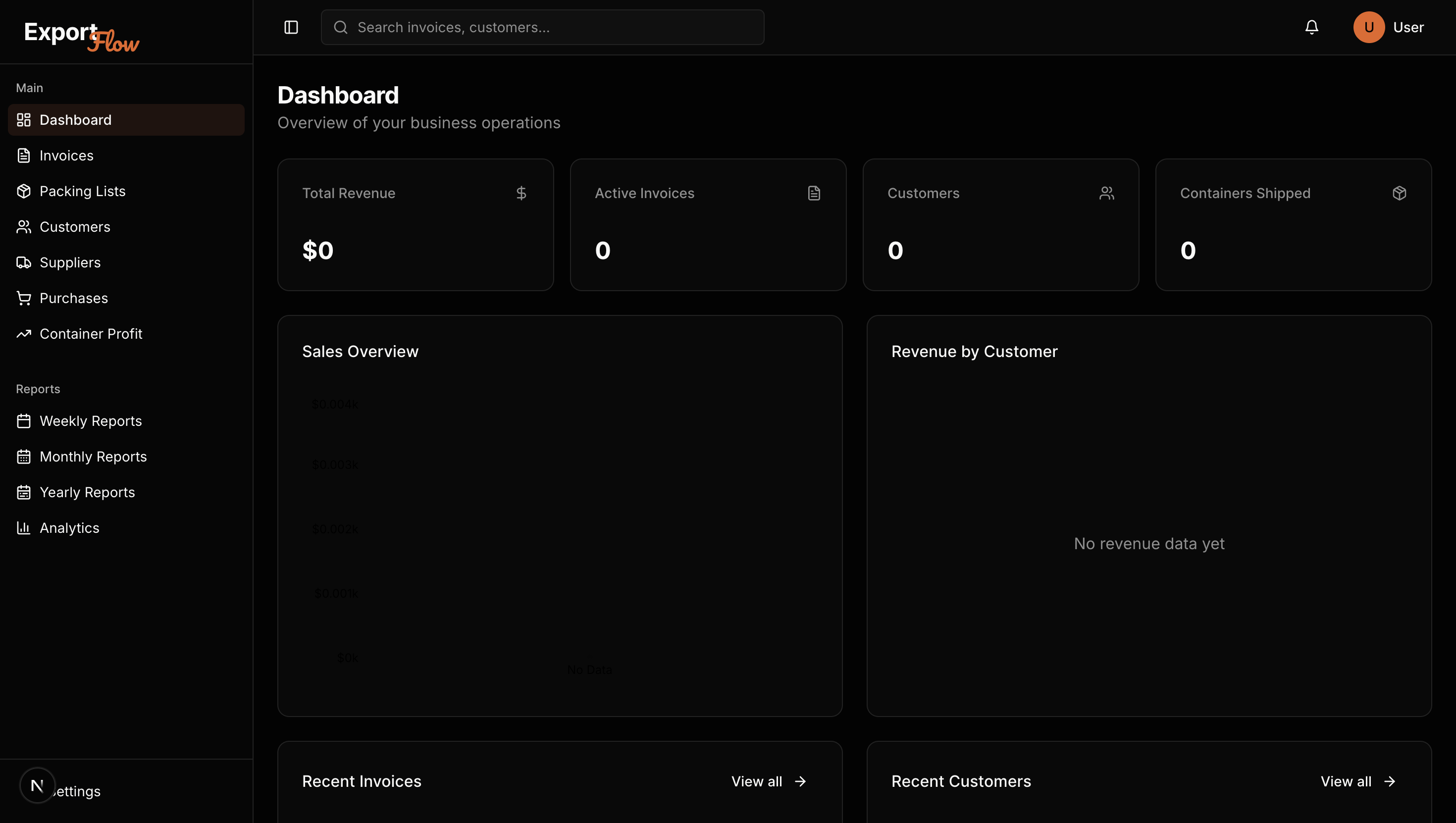
Task: Click the ExportFlow logo
Action: 82,36
